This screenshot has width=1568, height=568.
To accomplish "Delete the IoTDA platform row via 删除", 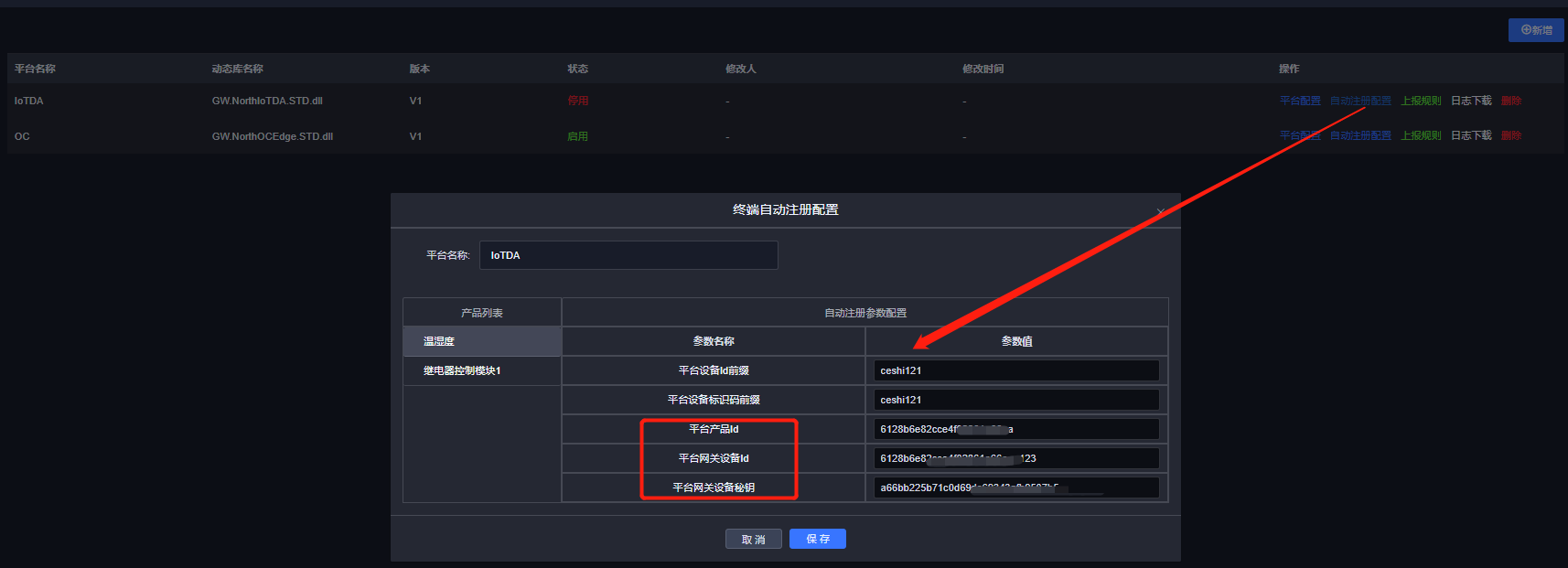I will click(x=1511, y=101).
